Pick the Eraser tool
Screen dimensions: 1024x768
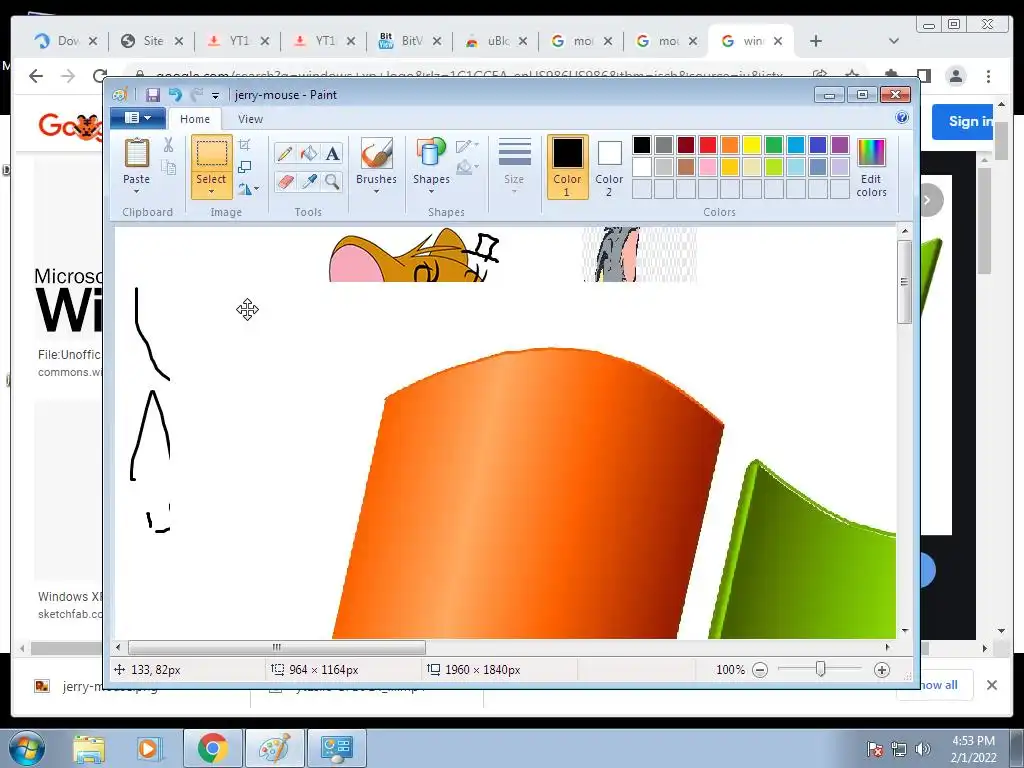click(x=285, y=181)
